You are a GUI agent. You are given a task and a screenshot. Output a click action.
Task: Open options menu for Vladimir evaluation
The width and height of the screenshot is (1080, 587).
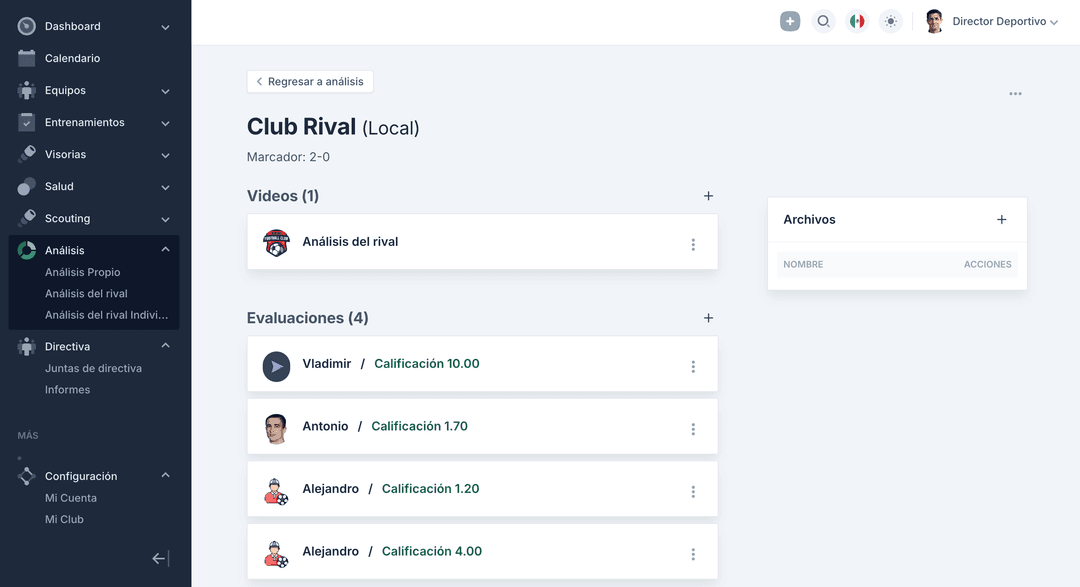pyautogui.click(x=693, y=367)
